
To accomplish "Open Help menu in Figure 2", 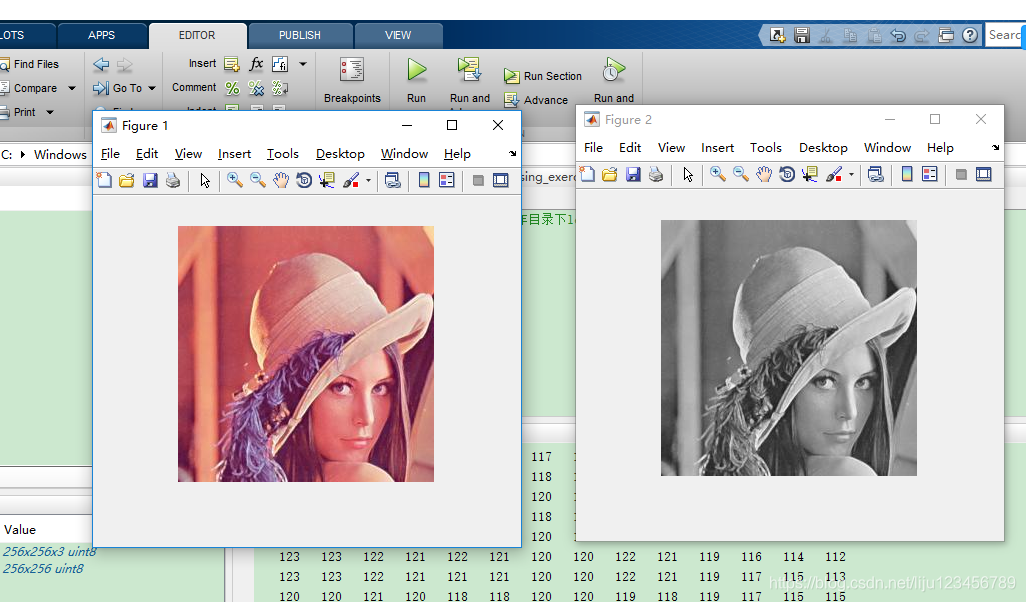I will (x=940, y=148).
